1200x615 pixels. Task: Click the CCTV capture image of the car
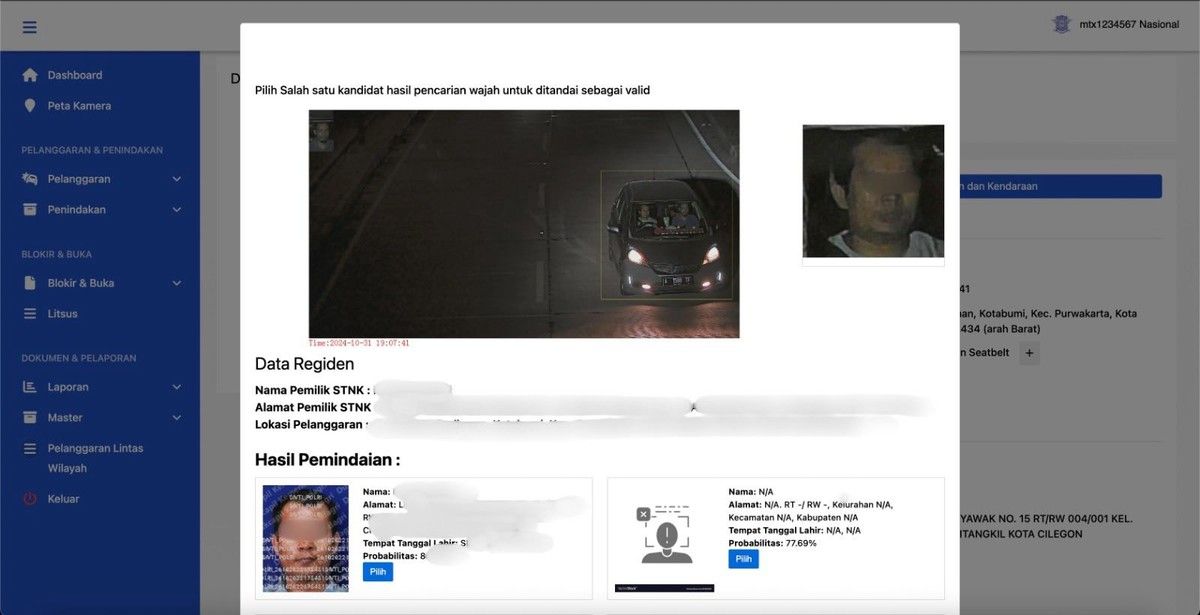tap(524, 224)
